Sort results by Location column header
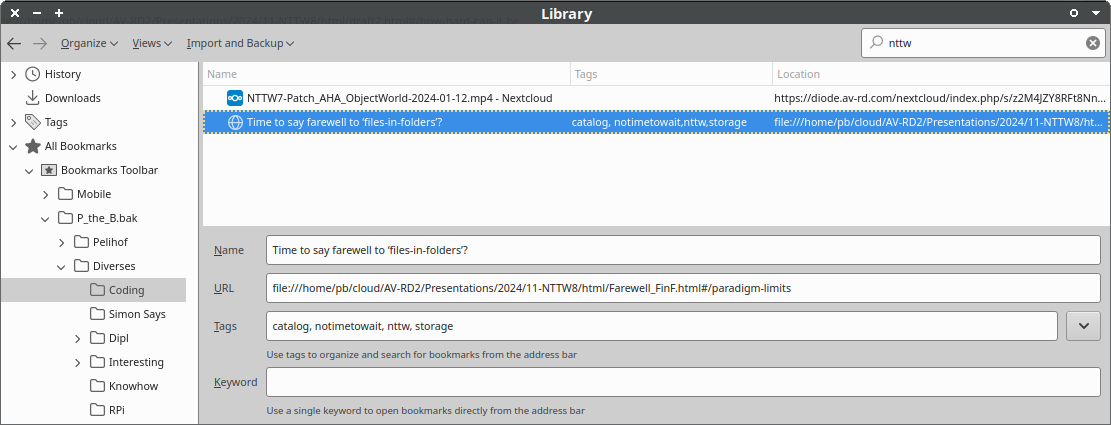The image size is (1111, 425). click(x=940, y=74)
